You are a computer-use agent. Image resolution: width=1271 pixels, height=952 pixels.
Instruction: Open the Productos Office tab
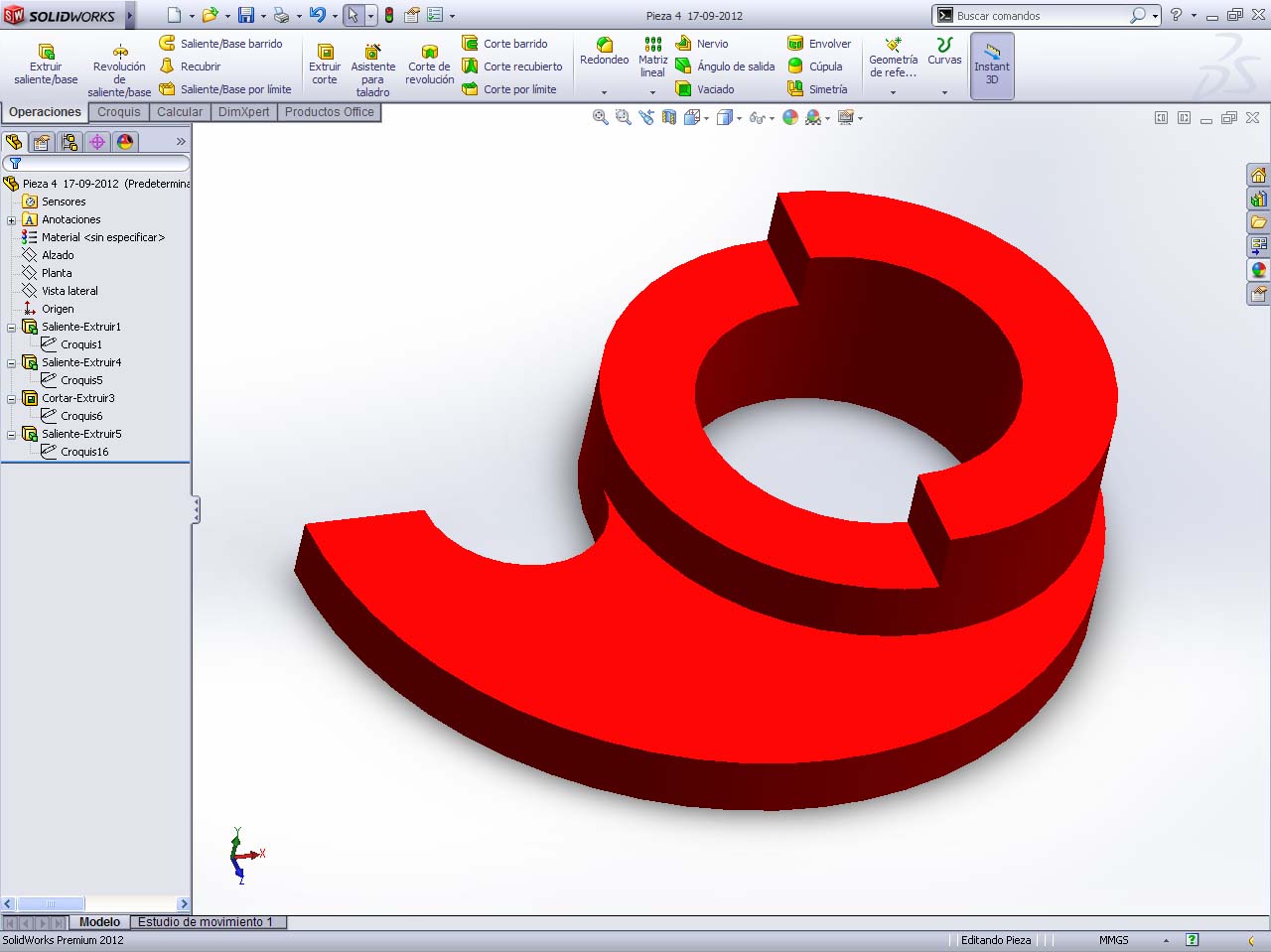pos(330,112)
